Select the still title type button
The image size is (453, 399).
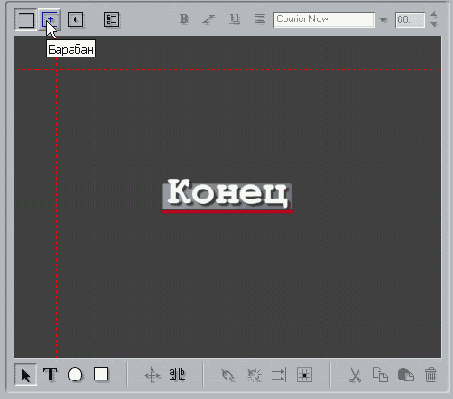click(x=25, y=20)
